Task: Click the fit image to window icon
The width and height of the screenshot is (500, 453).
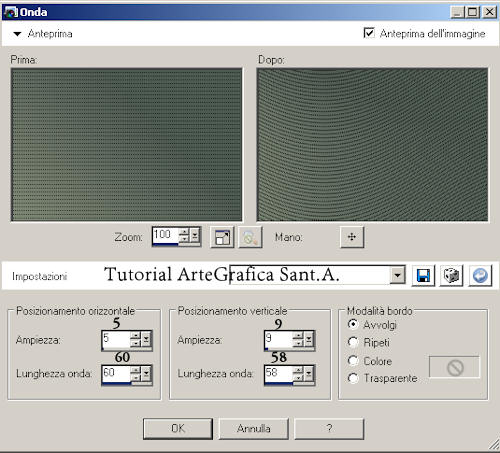Action: click(222, 237)
